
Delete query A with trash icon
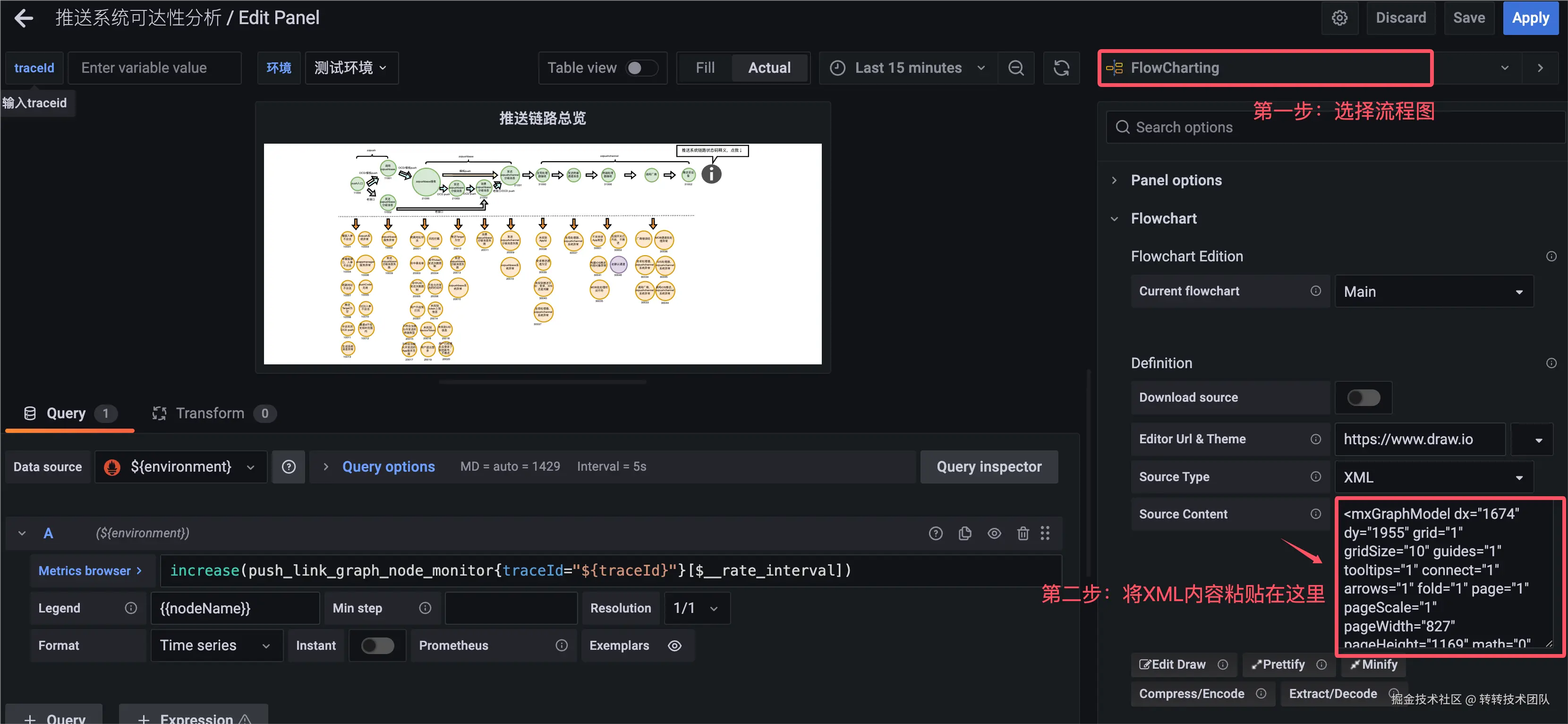(1023, 534)
